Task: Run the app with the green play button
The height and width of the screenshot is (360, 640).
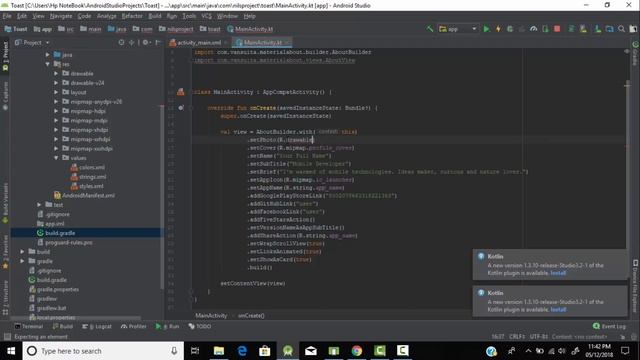Action: click(486, 29)
